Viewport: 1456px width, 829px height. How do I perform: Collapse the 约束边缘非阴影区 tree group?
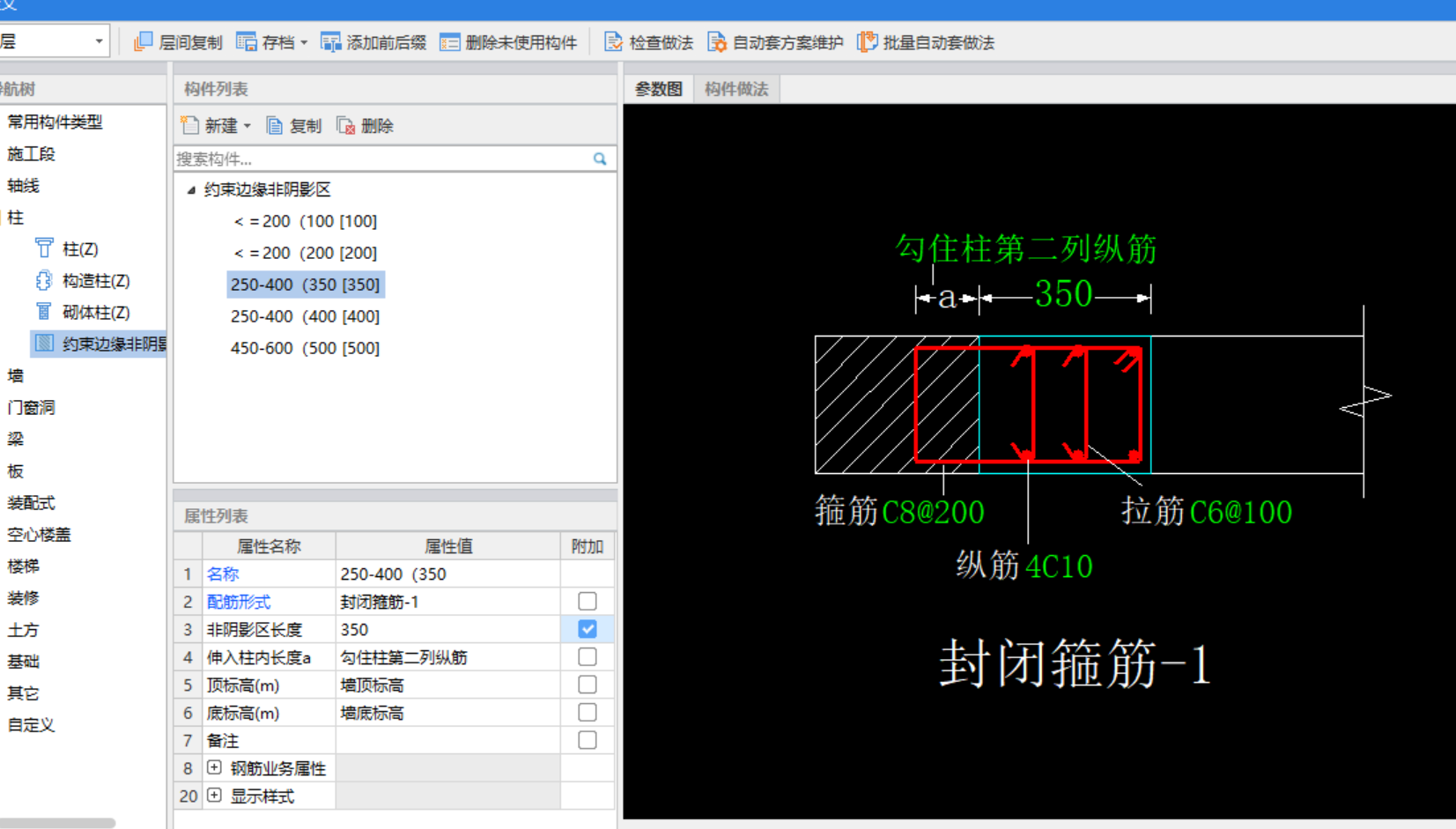191,189
